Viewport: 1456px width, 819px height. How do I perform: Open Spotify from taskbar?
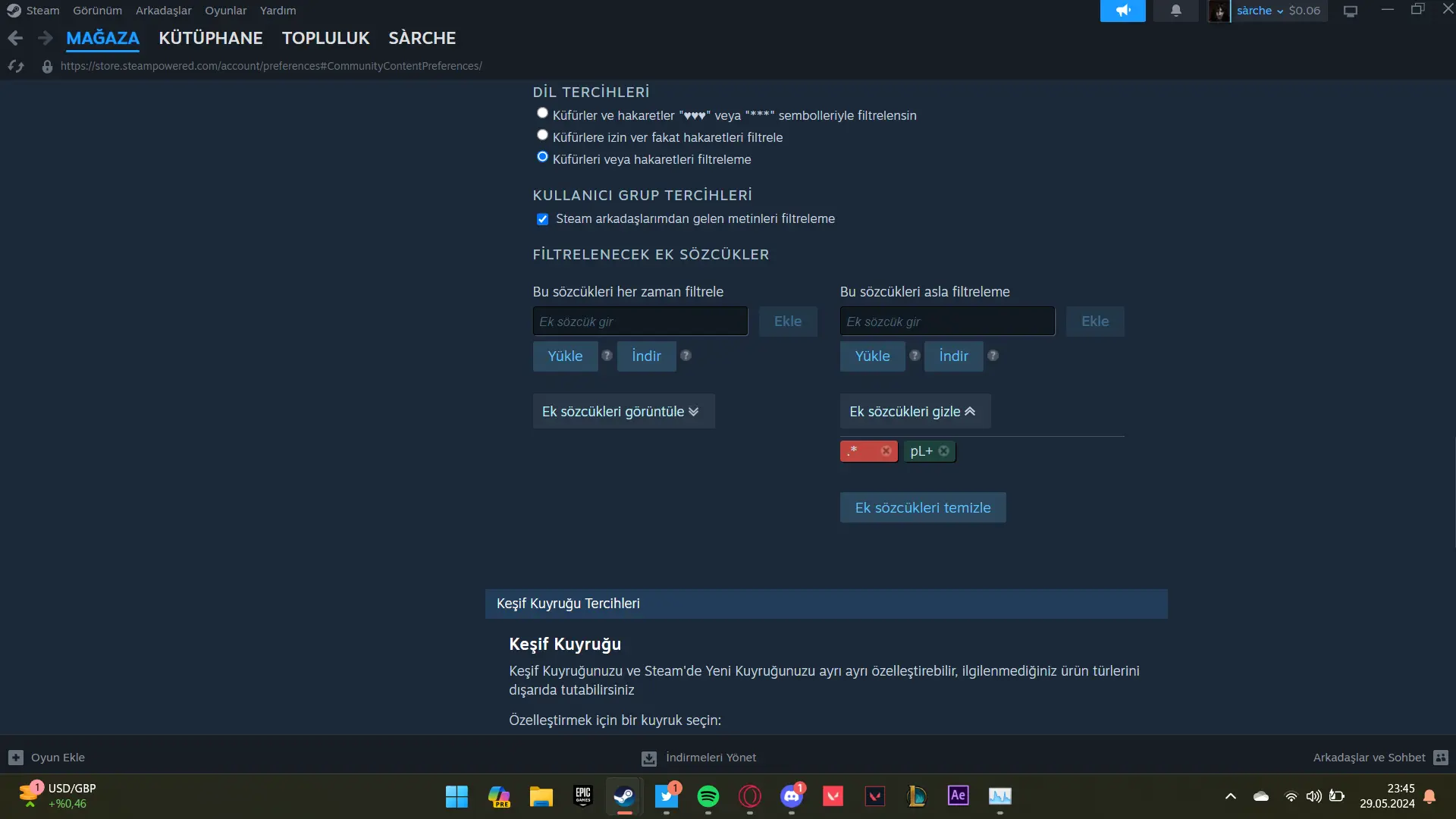point(708,796)
